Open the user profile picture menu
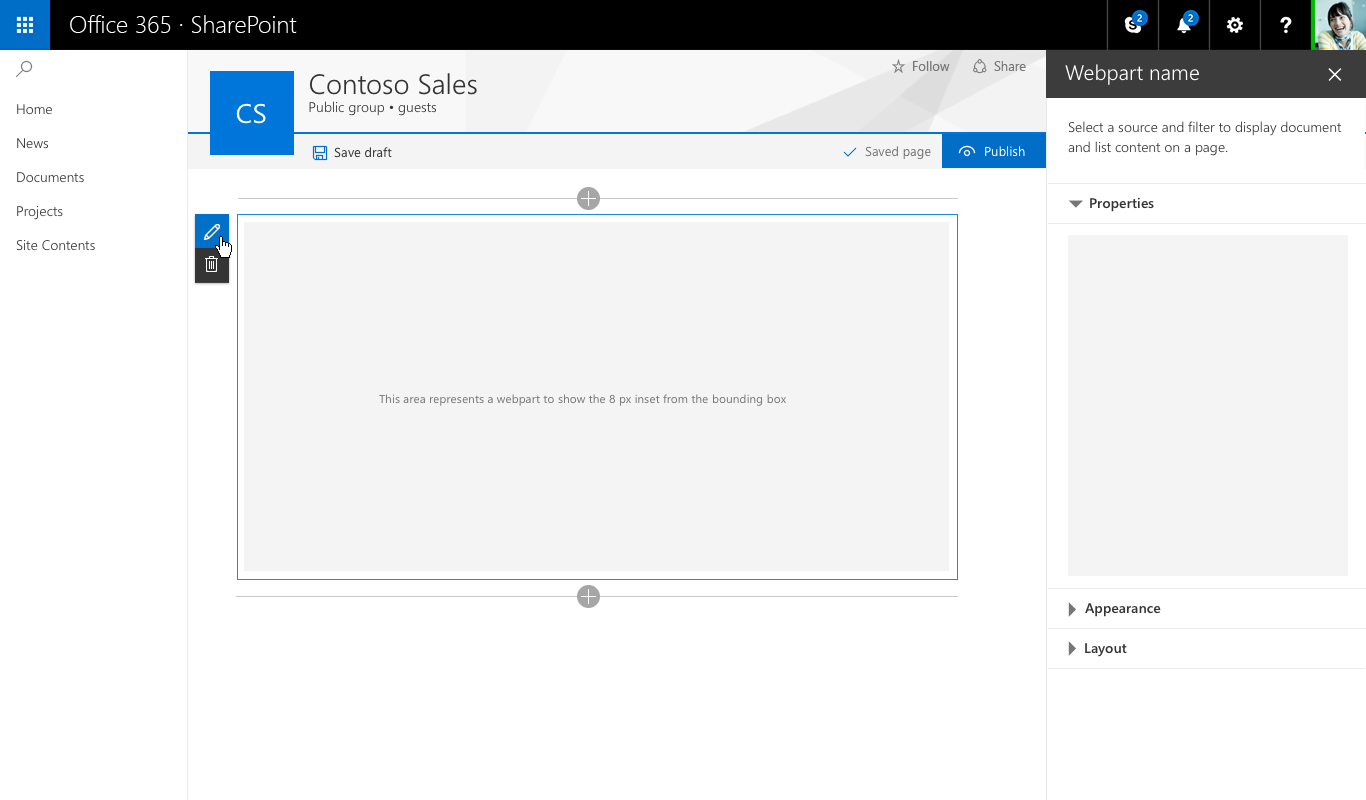Viewport: 1366px width, 800px height. click(x=1340, y=25)
